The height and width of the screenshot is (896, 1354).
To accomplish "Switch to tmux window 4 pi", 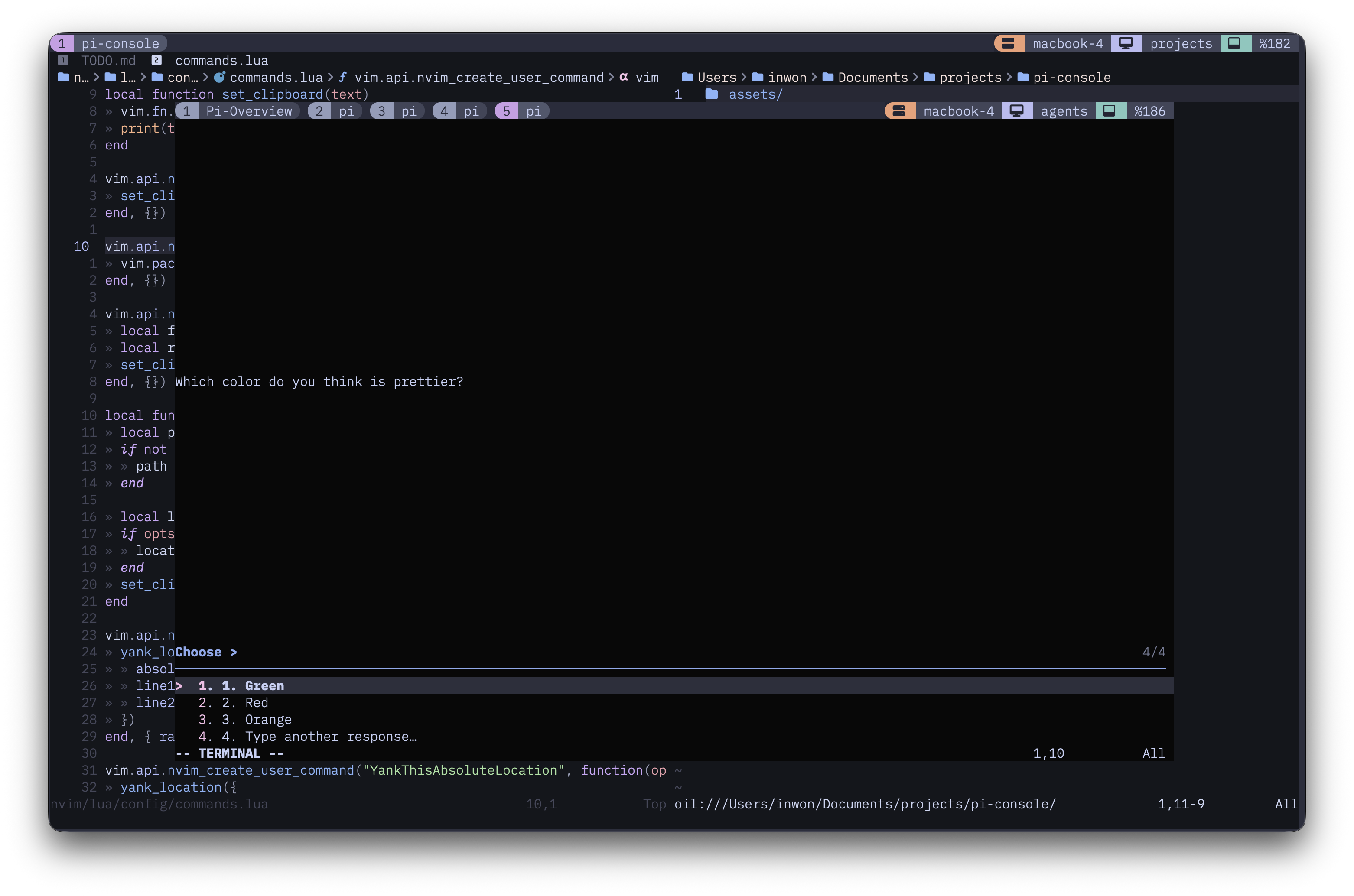I will click(459, 111).
